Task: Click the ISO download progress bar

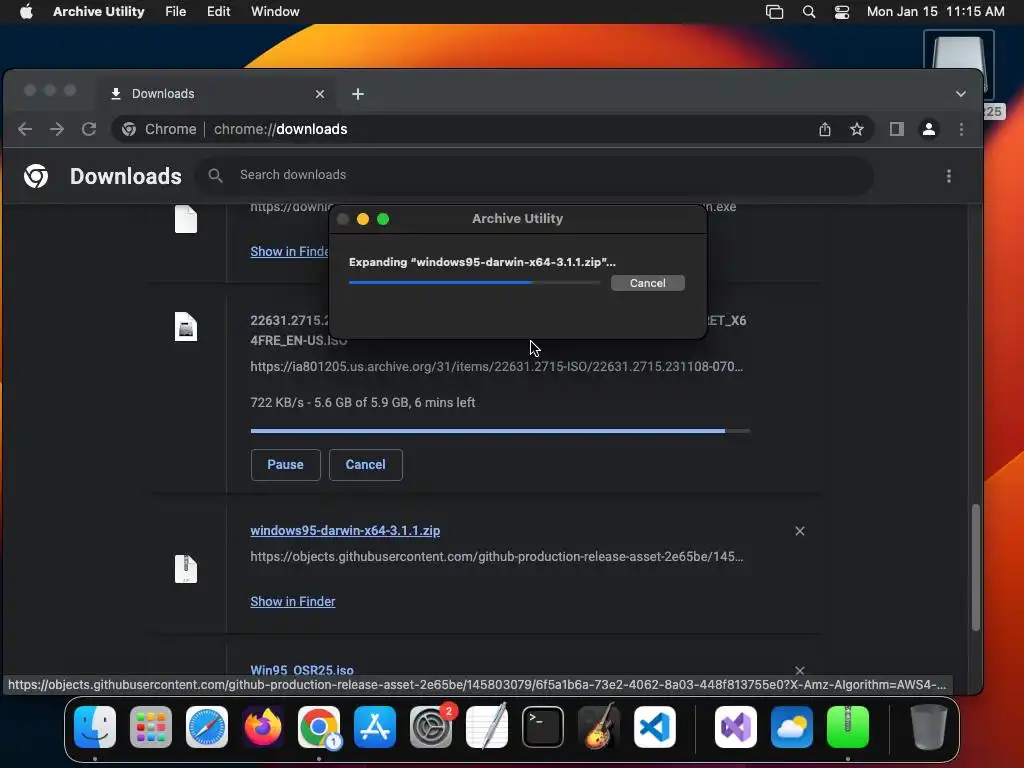Action: [x=500, y=431]
